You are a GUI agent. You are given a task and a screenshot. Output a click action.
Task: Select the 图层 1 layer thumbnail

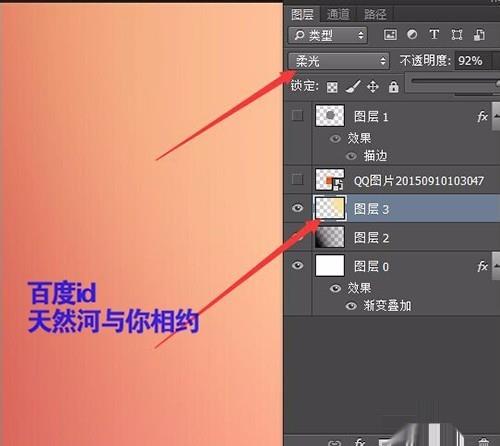point(330,116)
